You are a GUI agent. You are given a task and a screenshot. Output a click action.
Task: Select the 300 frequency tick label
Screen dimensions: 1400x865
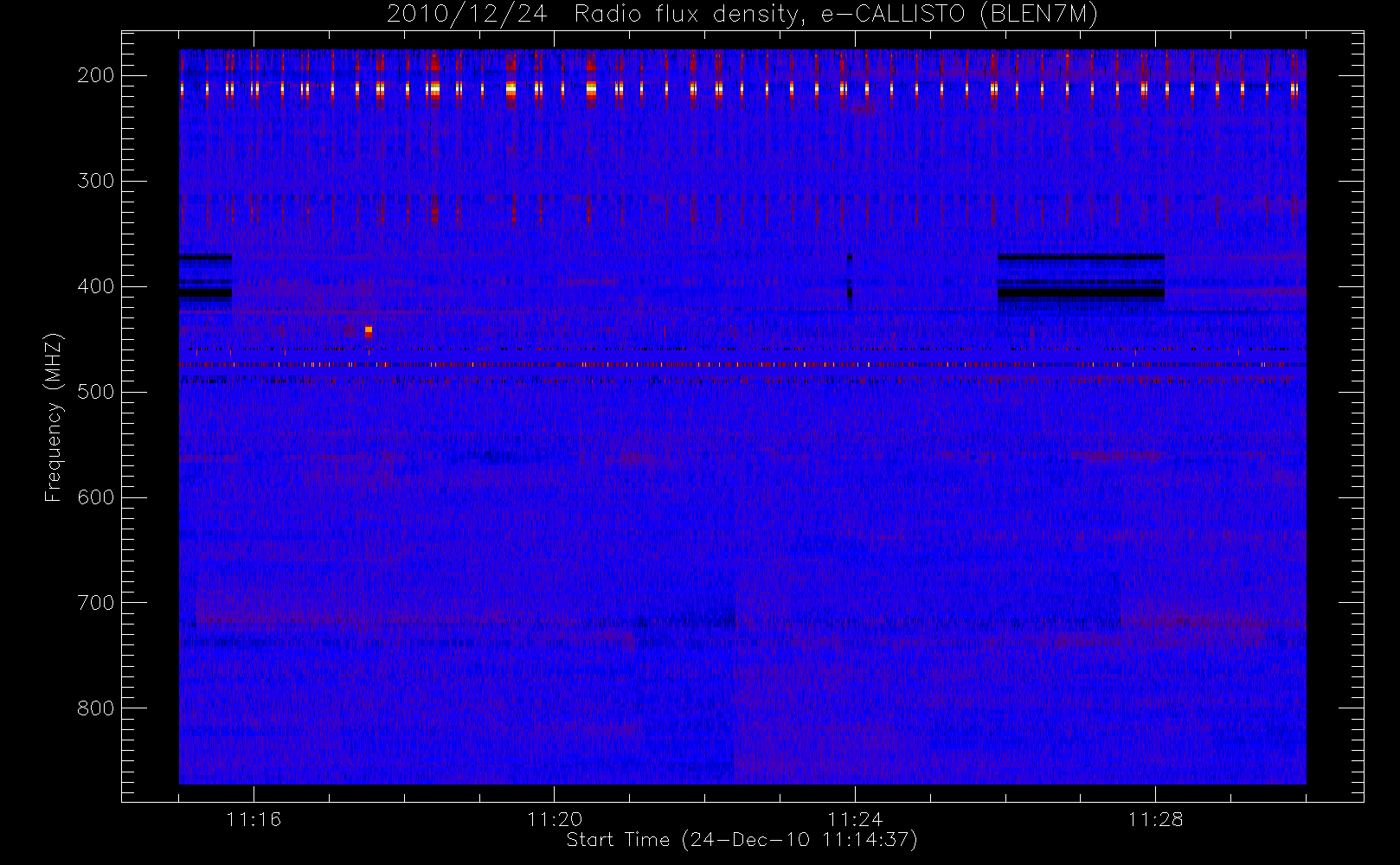coord(96,181)
